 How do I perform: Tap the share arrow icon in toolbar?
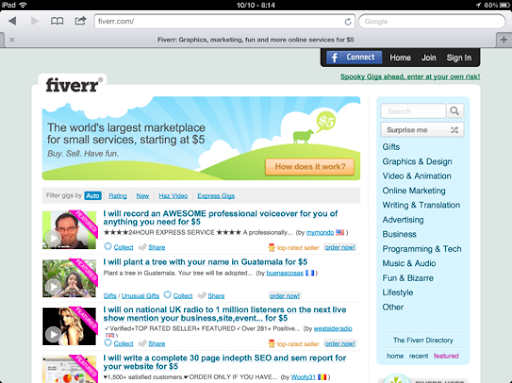click(x=80, y=21)
